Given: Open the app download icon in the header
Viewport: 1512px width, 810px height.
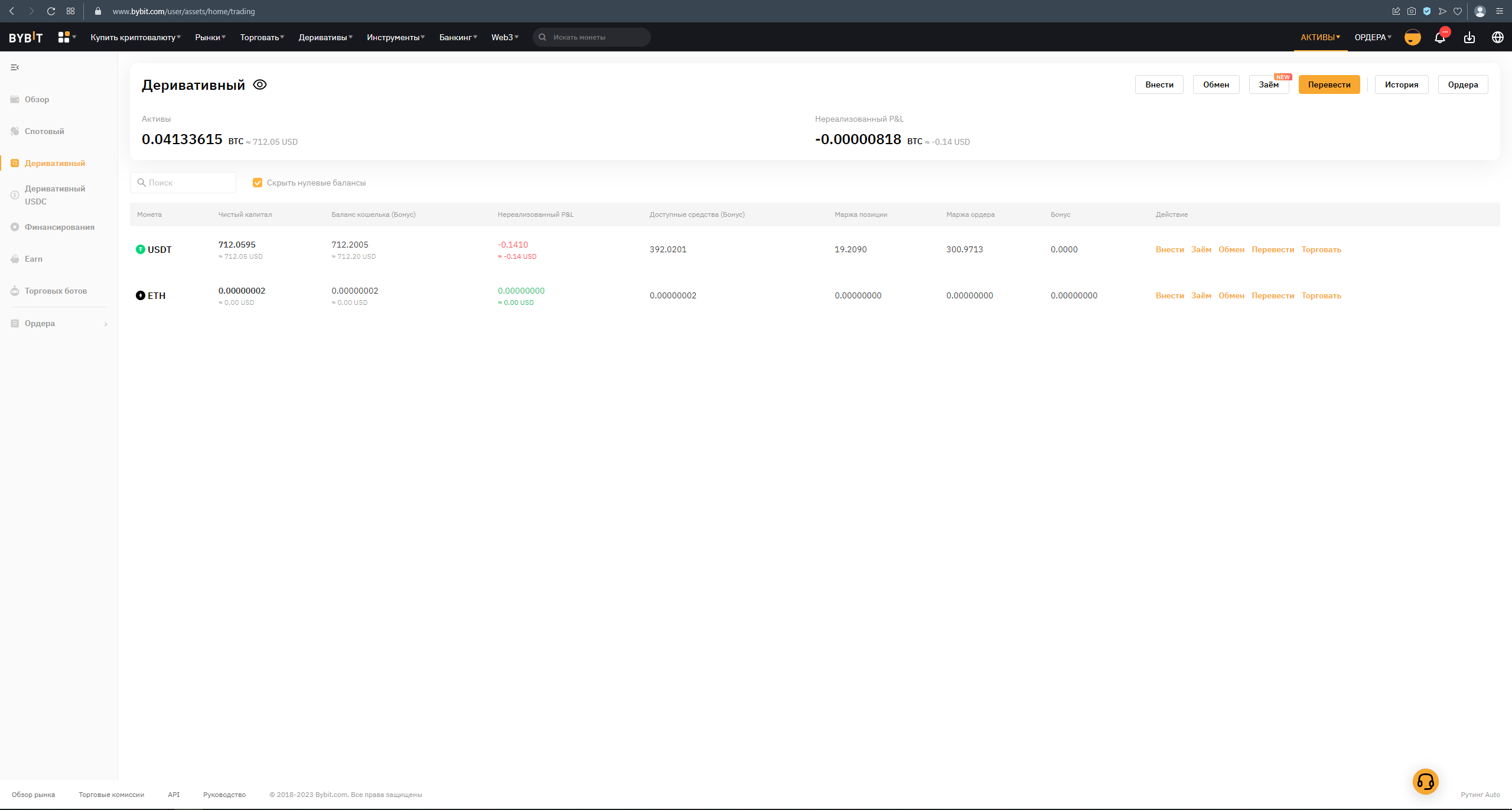Looking at the screenshot, I should tap(1469, 38).
